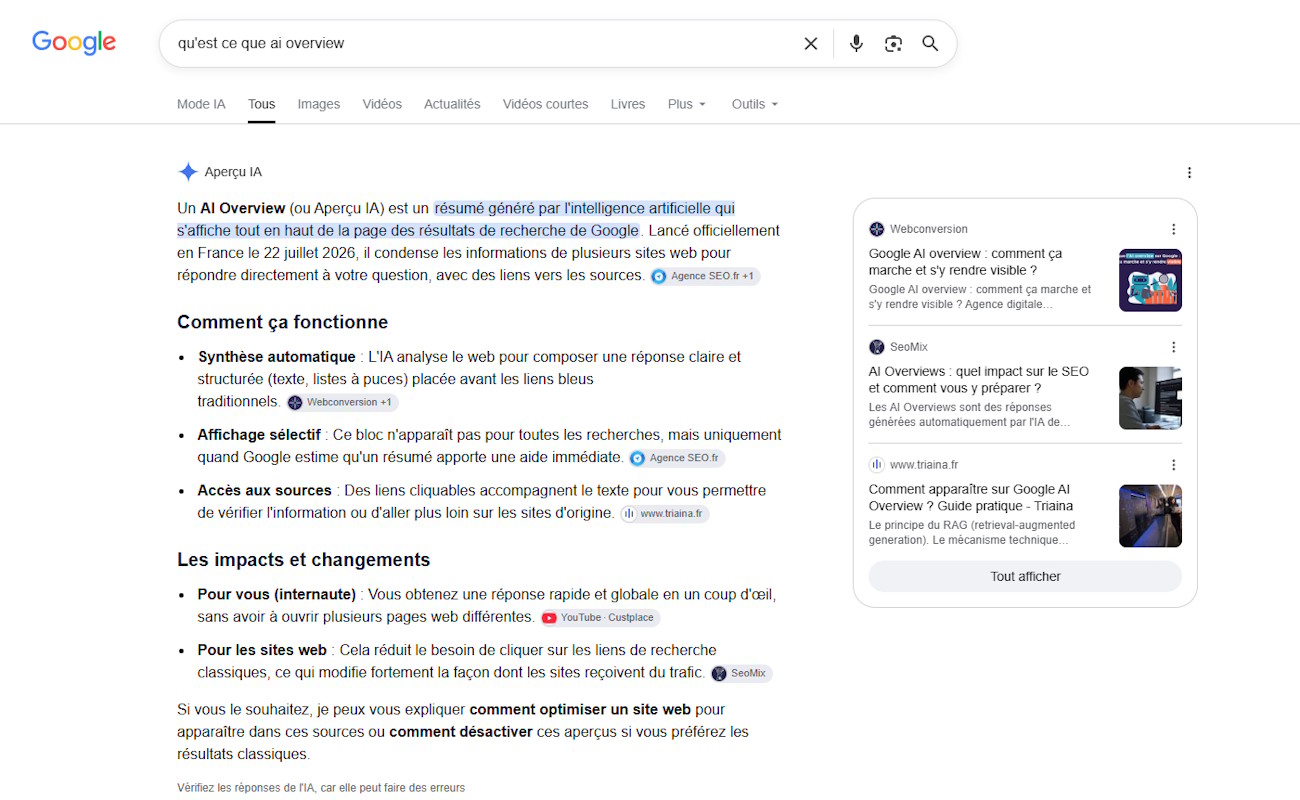Viewport: 1300px width, 800px height.
Task: Click the Webconversion +1 source chip
Action: tap(342, 402)
